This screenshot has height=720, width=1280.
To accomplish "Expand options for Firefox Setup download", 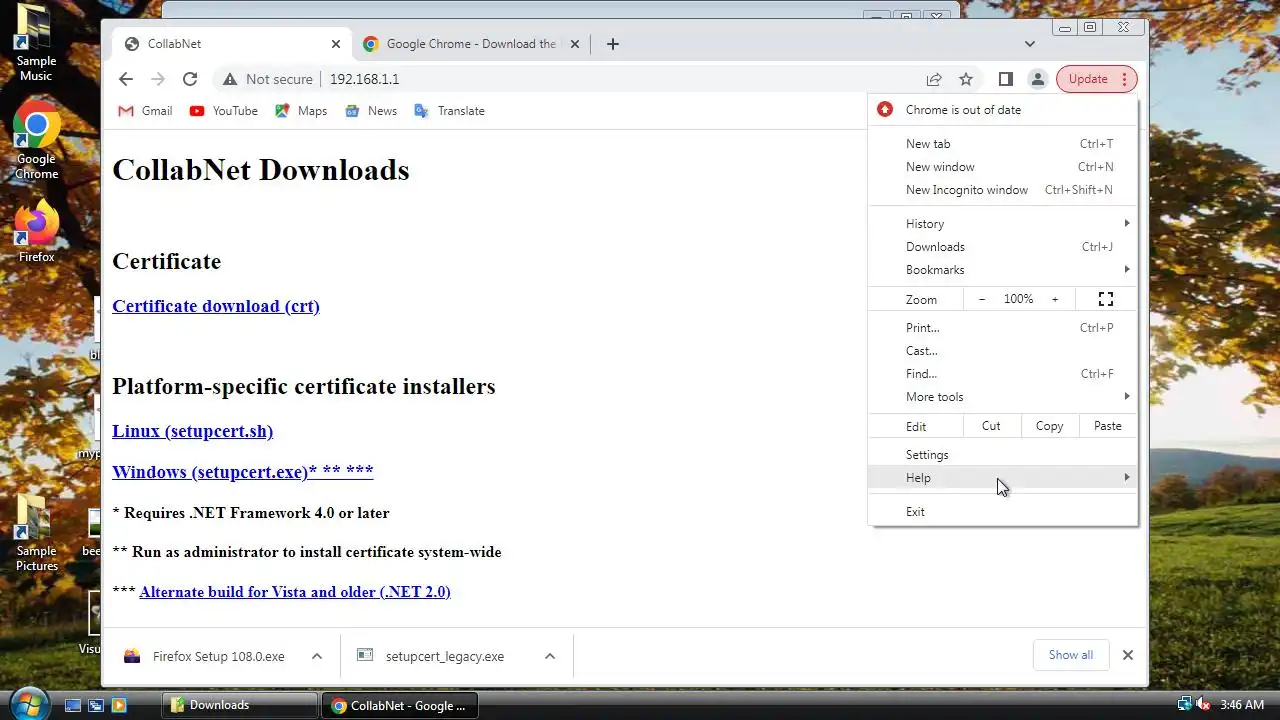I will point(317,656).
